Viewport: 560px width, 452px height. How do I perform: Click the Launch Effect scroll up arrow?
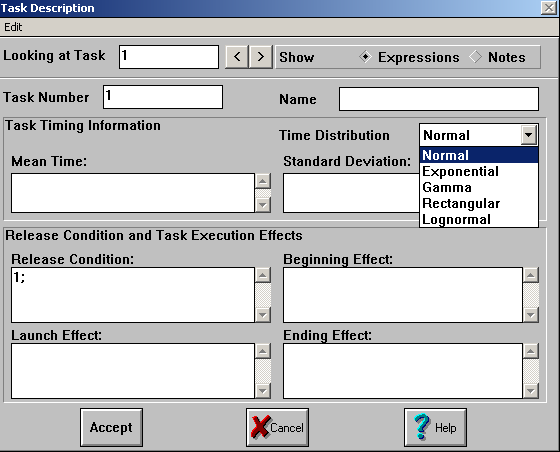[x=263, y=351]
